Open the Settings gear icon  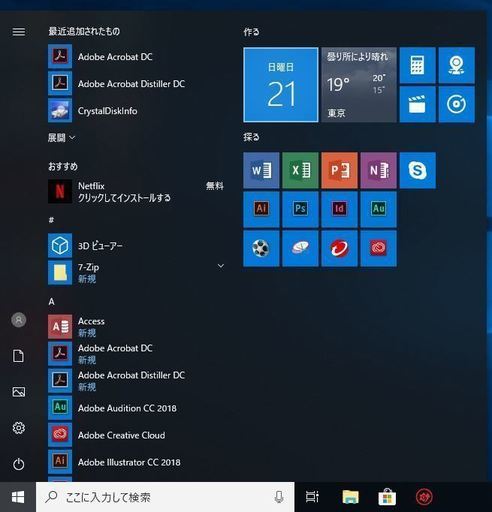pos(19,428)
